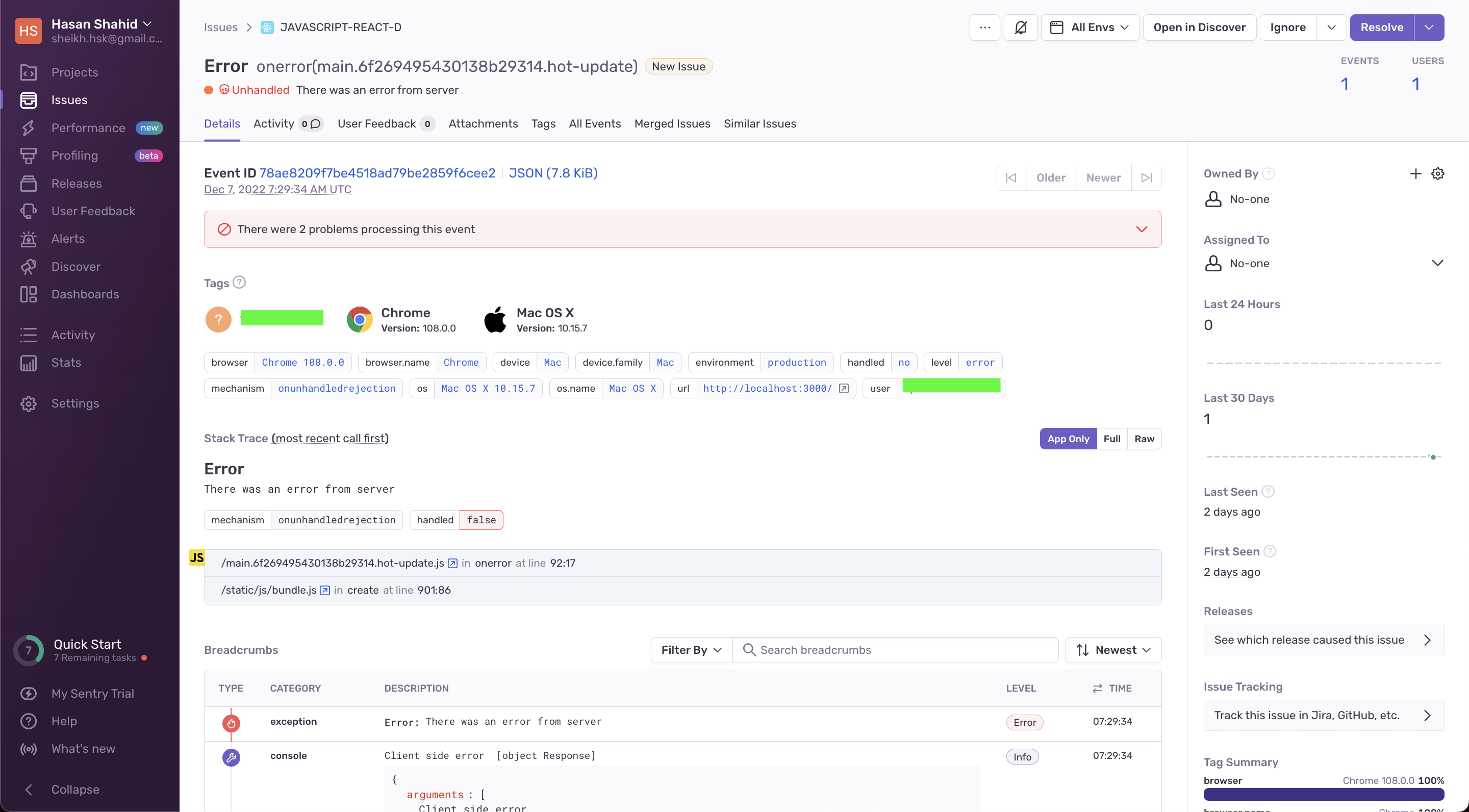Open All Envs environment filter dropdown
Screen dimensions: 1469x812
pyautogui.click(x=1089, y=27)
